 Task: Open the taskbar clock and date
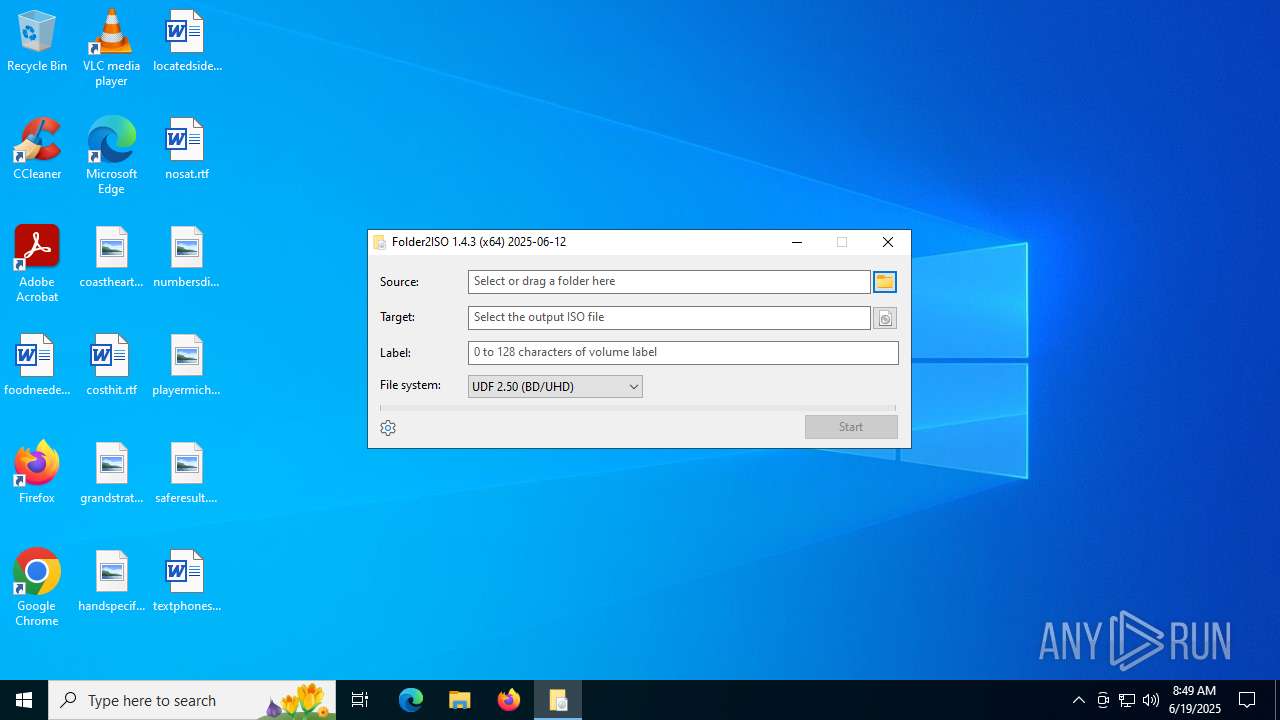[x=1194, y=700]
